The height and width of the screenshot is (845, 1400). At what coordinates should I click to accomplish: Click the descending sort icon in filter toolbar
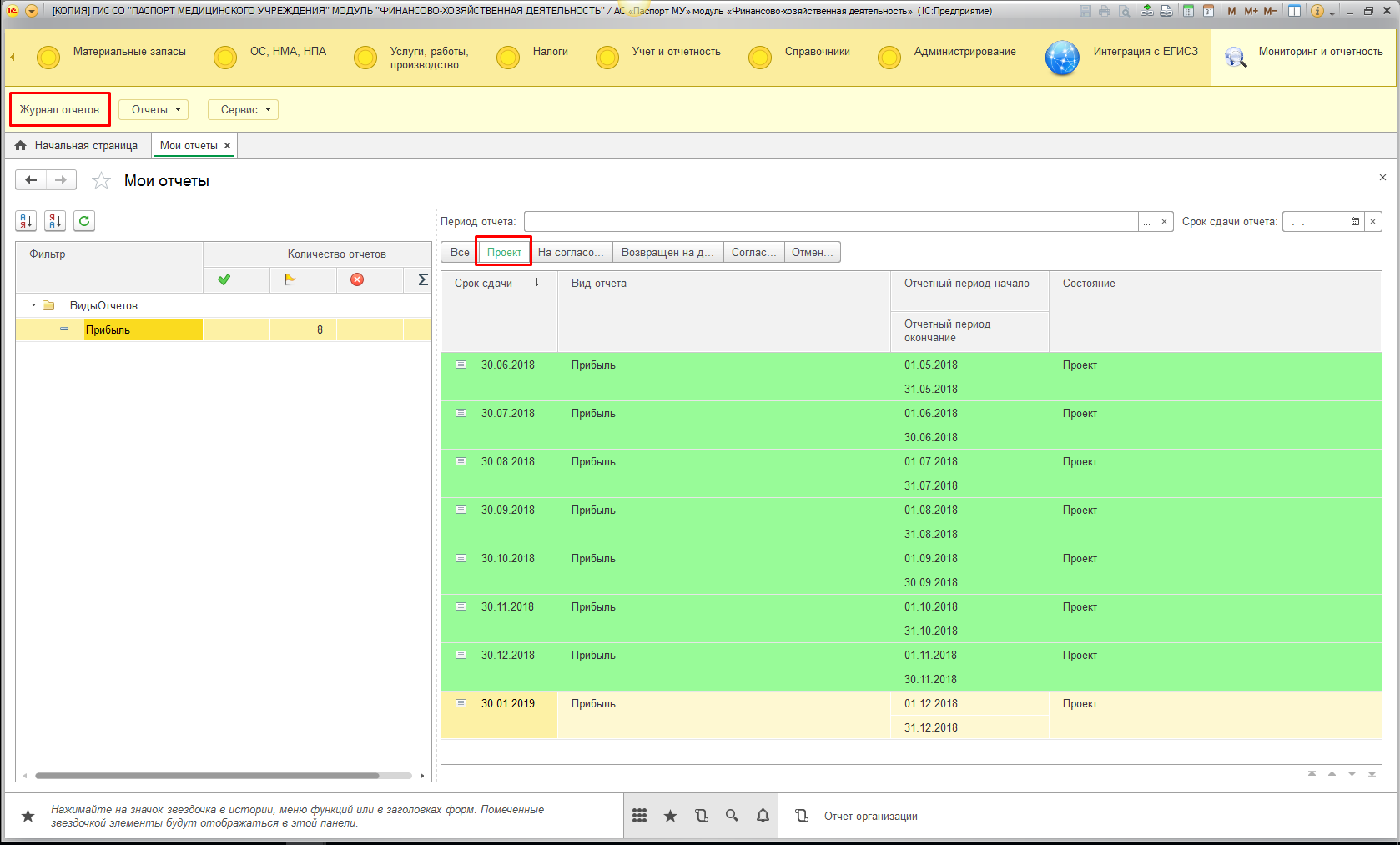(55, 221)
